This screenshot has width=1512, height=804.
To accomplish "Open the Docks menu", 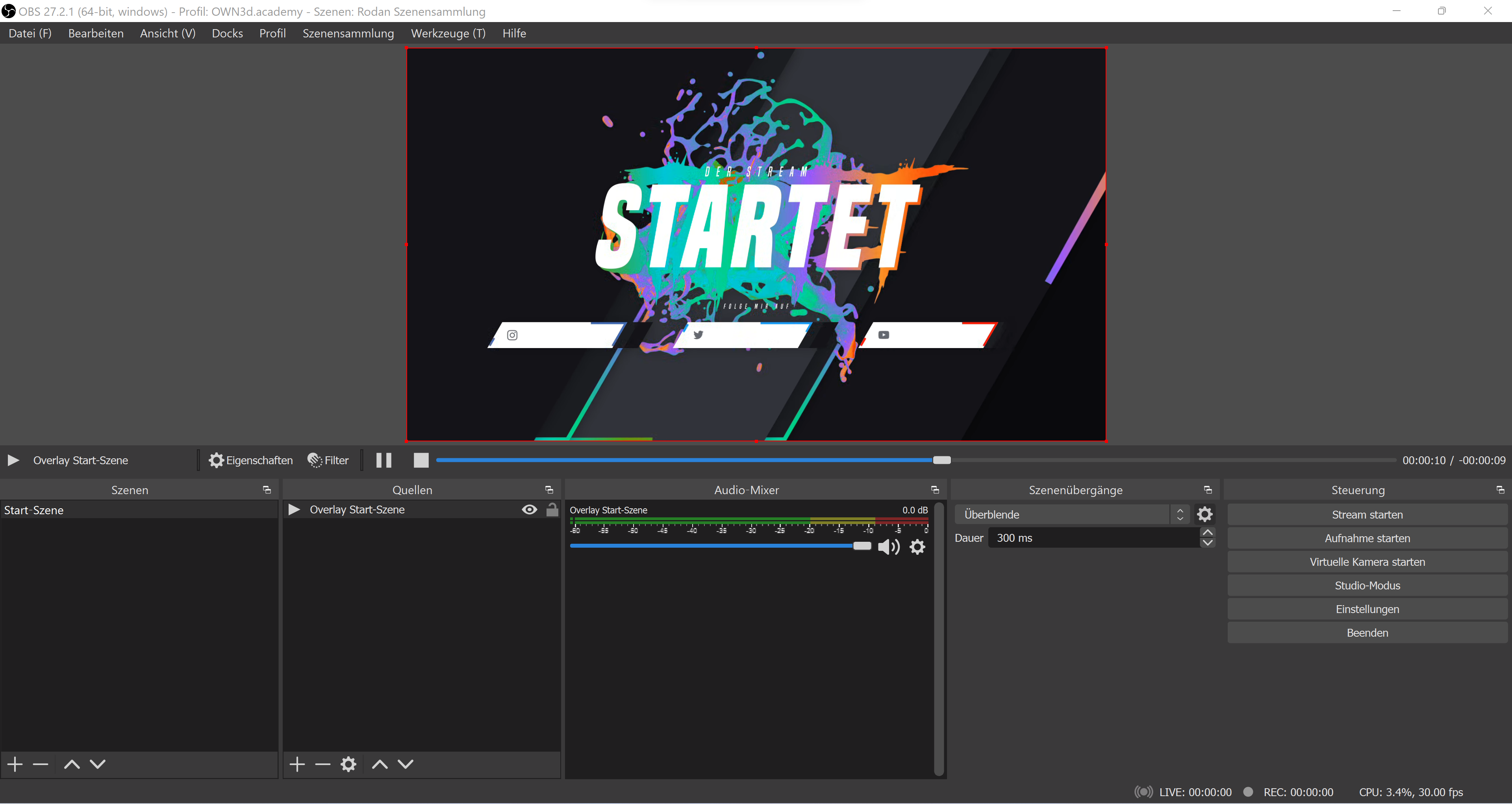I will [227, 33].
